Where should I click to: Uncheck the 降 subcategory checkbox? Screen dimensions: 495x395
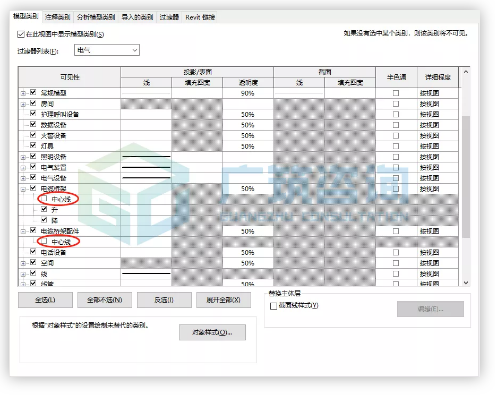coord(44,220)
